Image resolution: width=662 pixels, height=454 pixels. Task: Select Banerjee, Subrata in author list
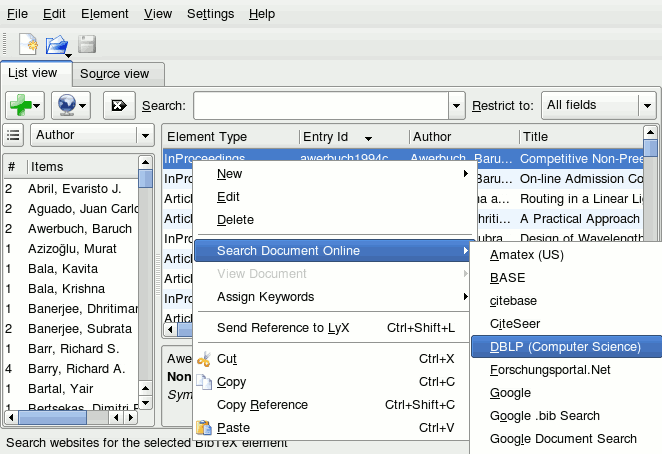coord(71,329)
